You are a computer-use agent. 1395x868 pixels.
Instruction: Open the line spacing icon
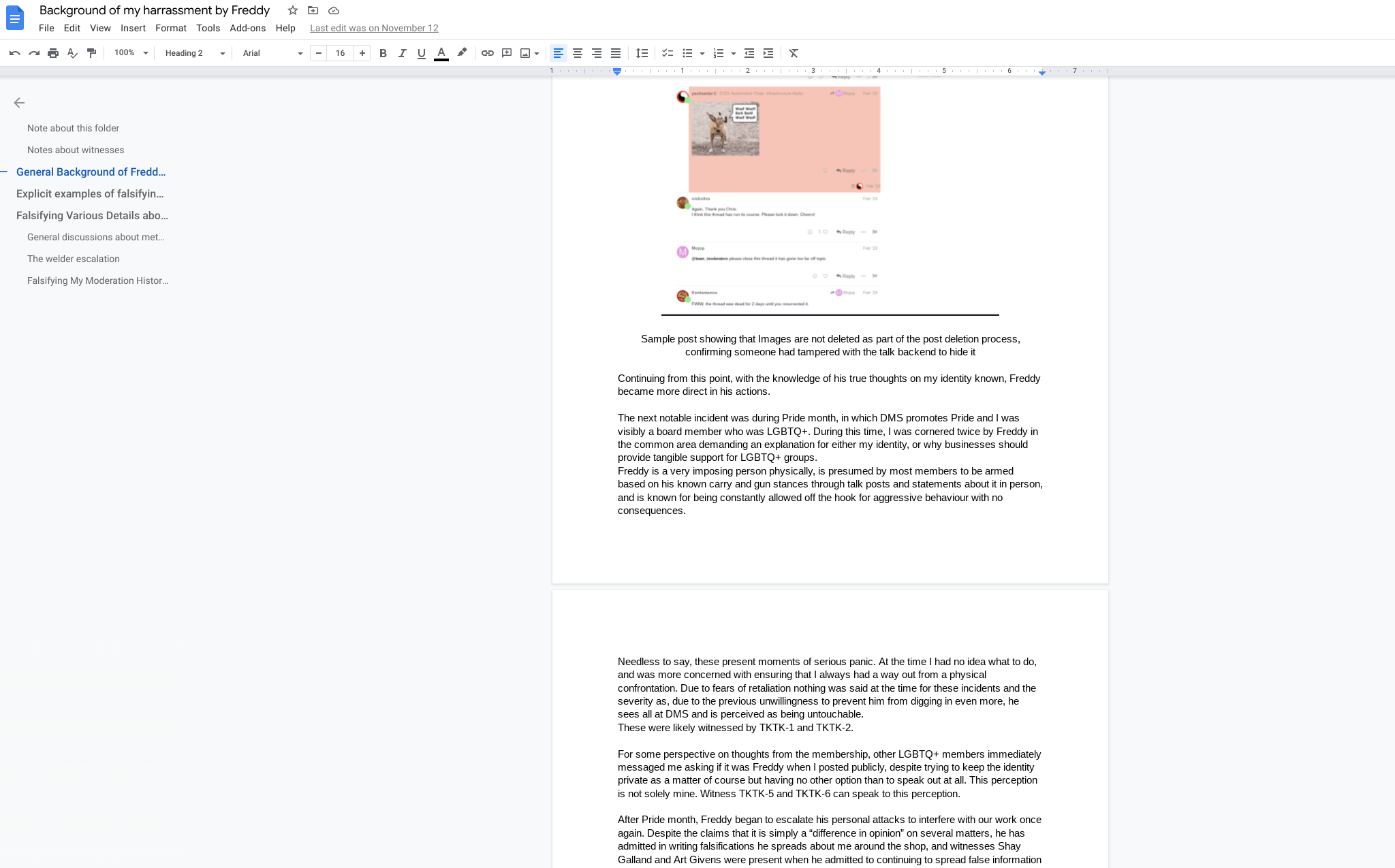[x=642, y=53]
